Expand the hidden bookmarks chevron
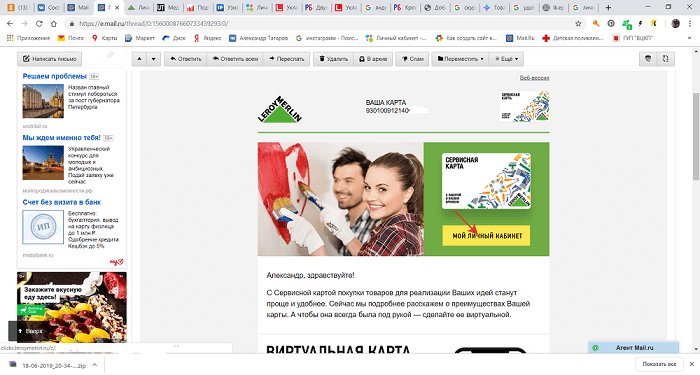Screen dimensions: 700x375 [x=689, y=38]
